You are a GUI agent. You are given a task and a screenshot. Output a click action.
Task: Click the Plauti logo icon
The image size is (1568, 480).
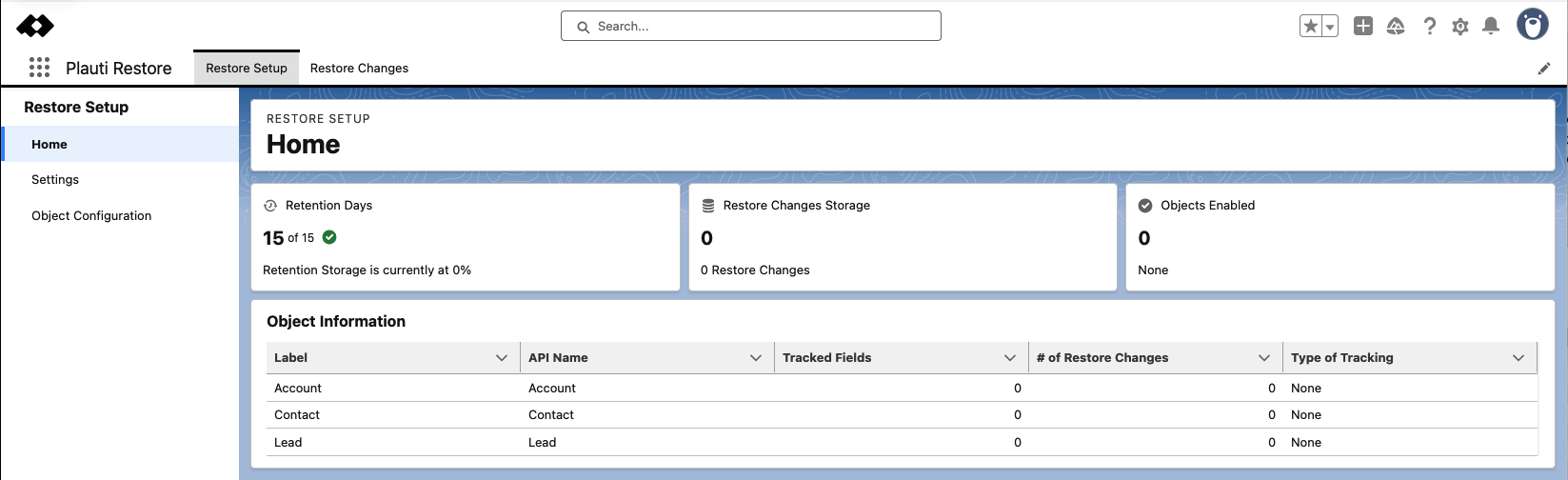(x=35, y=26)
